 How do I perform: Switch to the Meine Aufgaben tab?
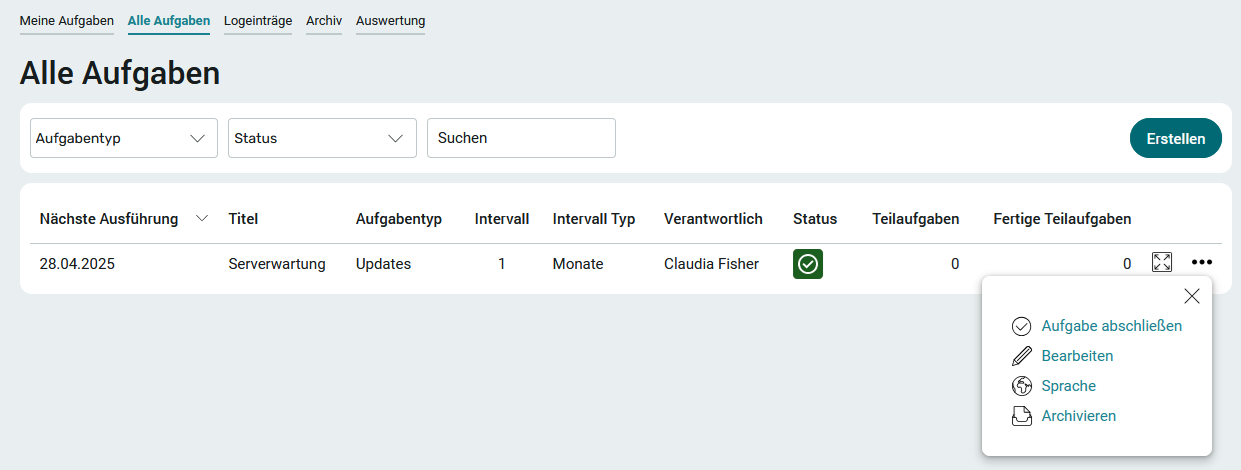point(67,21)
